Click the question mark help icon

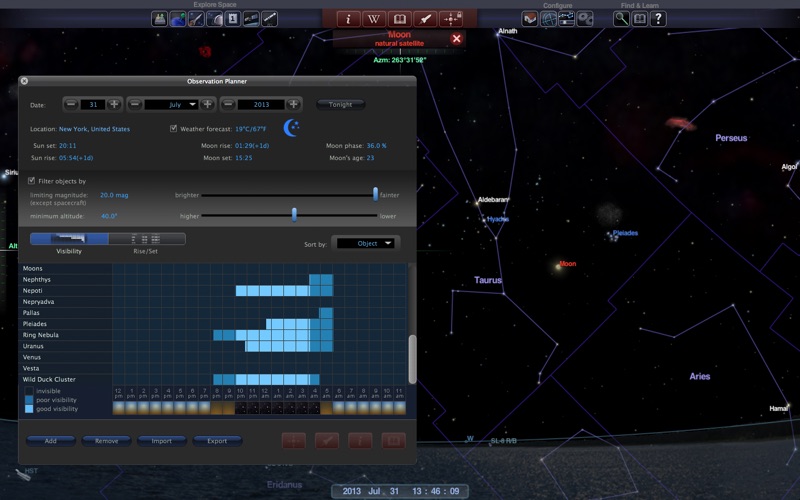[x=658, y=18]
